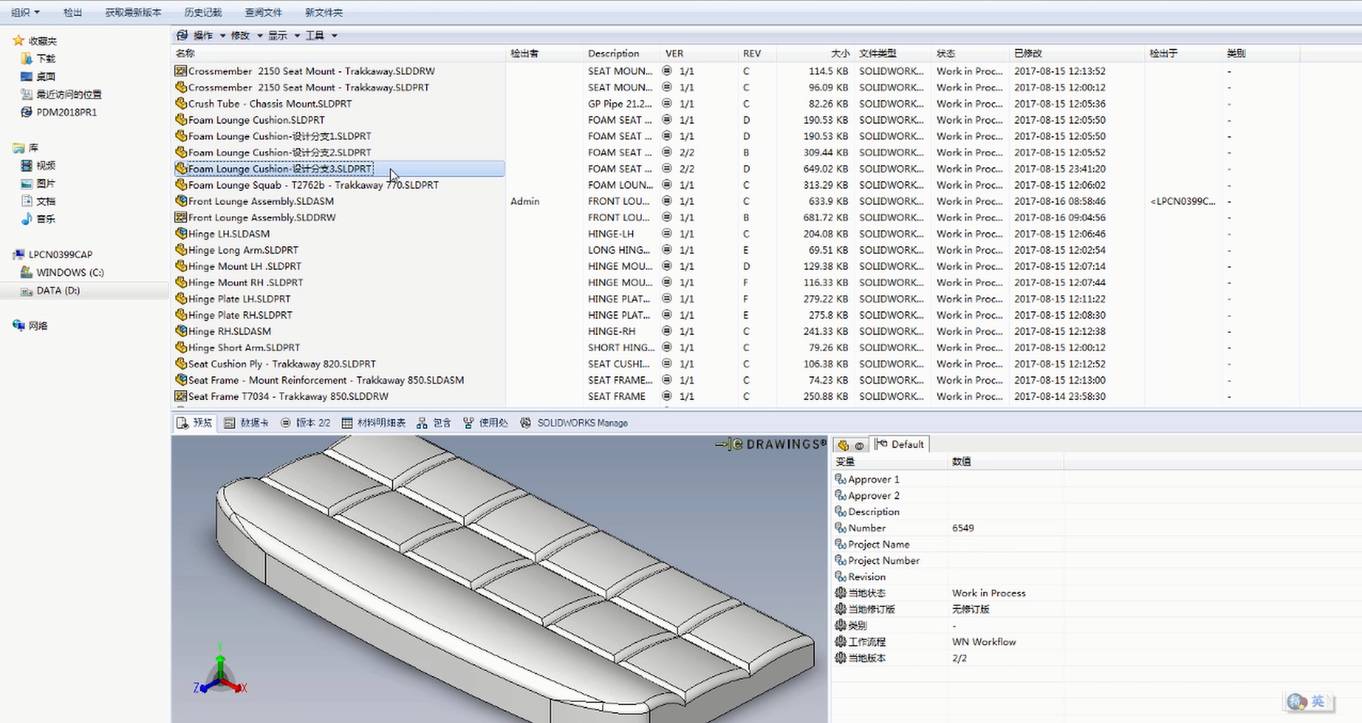Screen dimensions: 1362x723
Task: Open the 包含 tab
Action: click(x=435, y=423)
